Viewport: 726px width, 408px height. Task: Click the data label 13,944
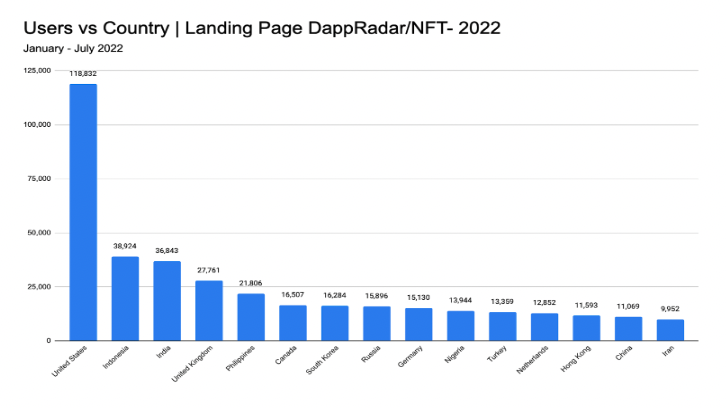[x=460, y=300]
